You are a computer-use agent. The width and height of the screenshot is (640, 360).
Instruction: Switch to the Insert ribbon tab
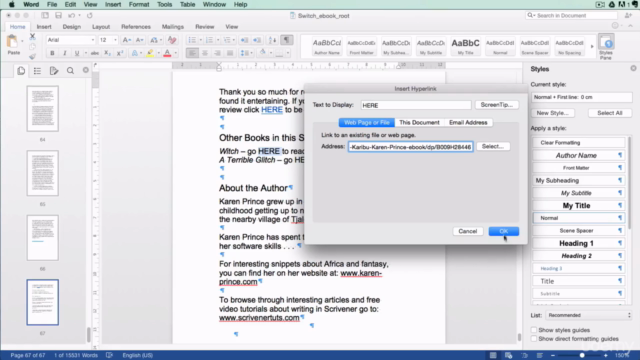click(x=44, y=27)
